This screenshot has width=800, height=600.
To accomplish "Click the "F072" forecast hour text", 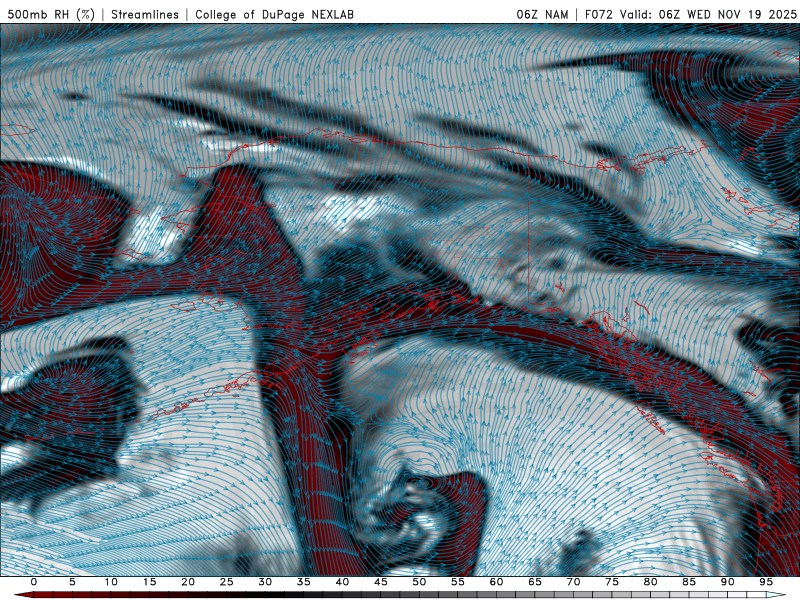I will (598, 14).
